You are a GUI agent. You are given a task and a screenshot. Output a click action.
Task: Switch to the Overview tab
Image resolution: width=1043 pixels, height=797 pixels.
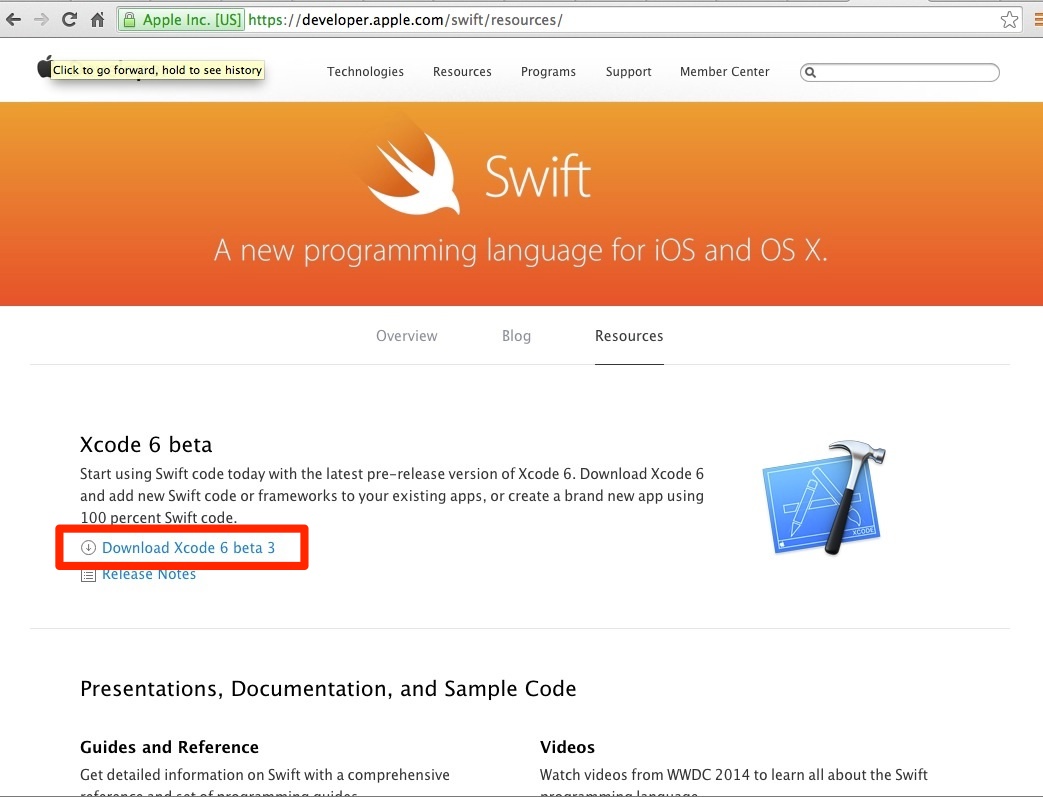(x=406, y=336)
